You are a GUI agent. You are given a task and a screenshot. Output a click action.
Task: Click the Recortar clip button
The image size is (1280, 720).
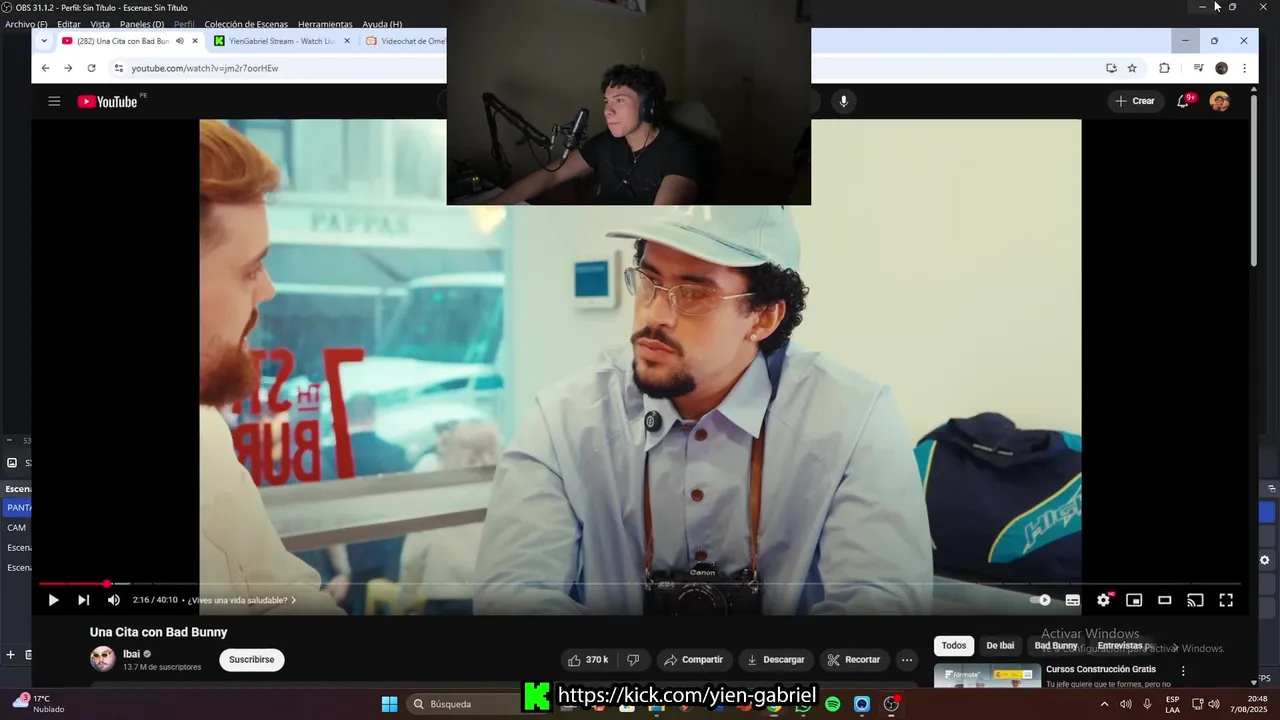coord(855,660)
